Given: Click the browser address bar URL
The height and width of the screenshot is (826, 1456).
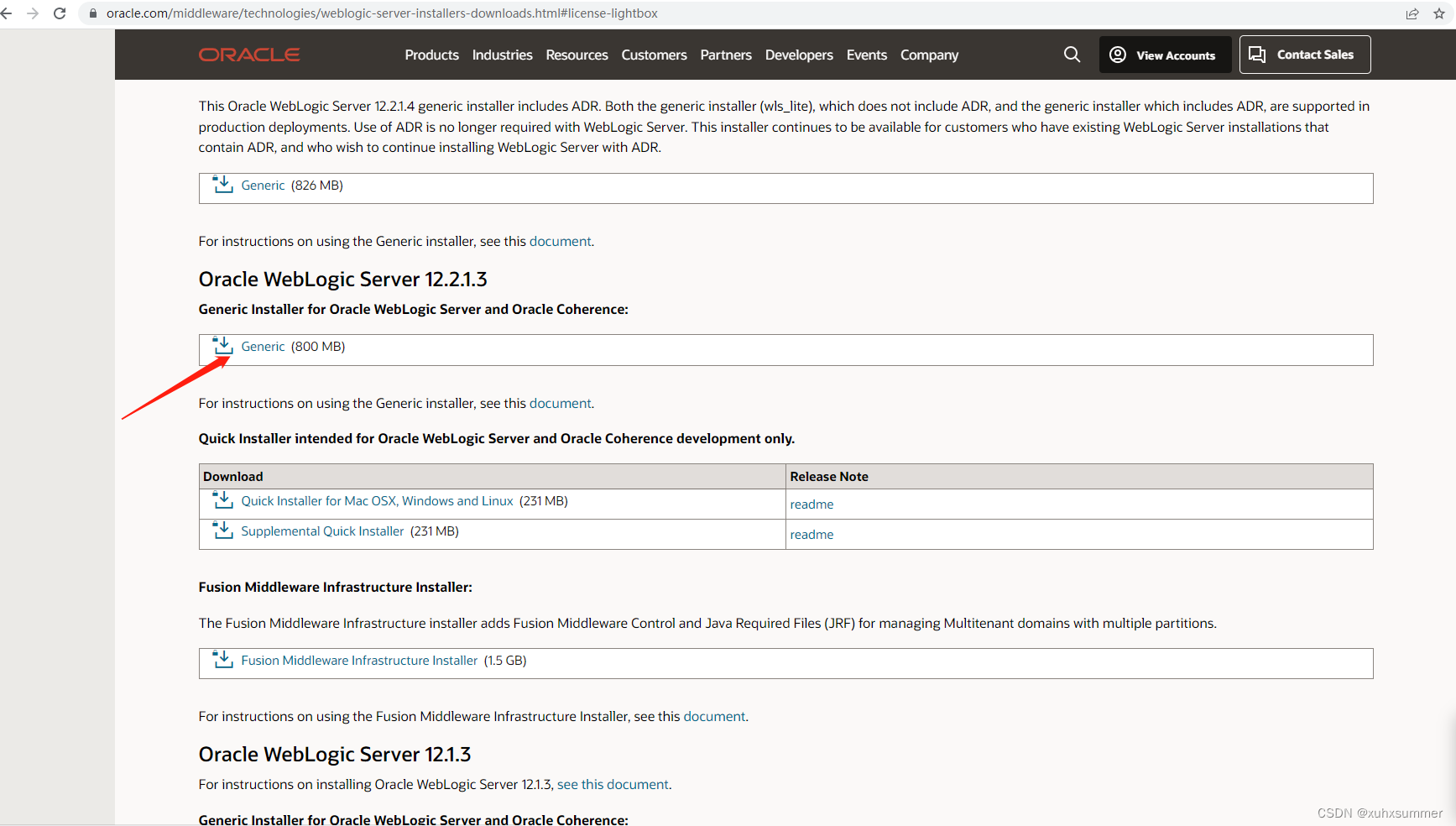Looking at the screenshot, I should coord(382,13).
